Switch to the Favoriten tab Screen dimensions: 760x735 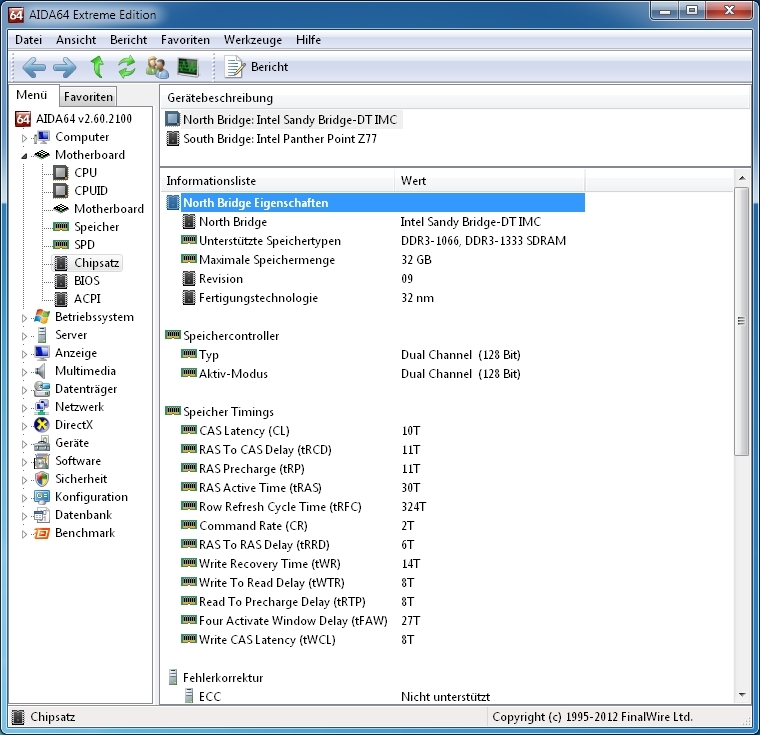89,97
